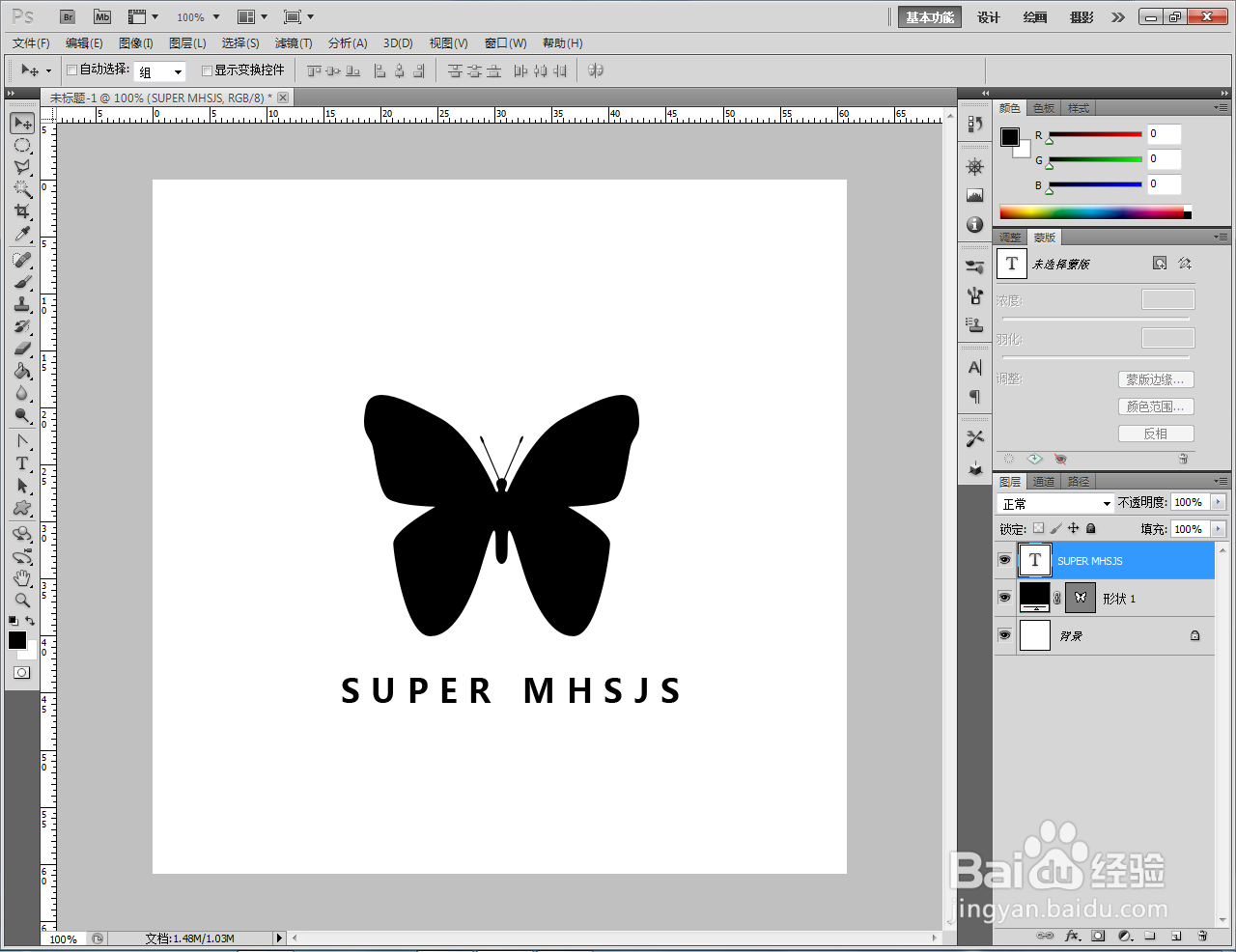
Task: Toggle lock image pixels brush icon
Action: tap(1055, 528)
